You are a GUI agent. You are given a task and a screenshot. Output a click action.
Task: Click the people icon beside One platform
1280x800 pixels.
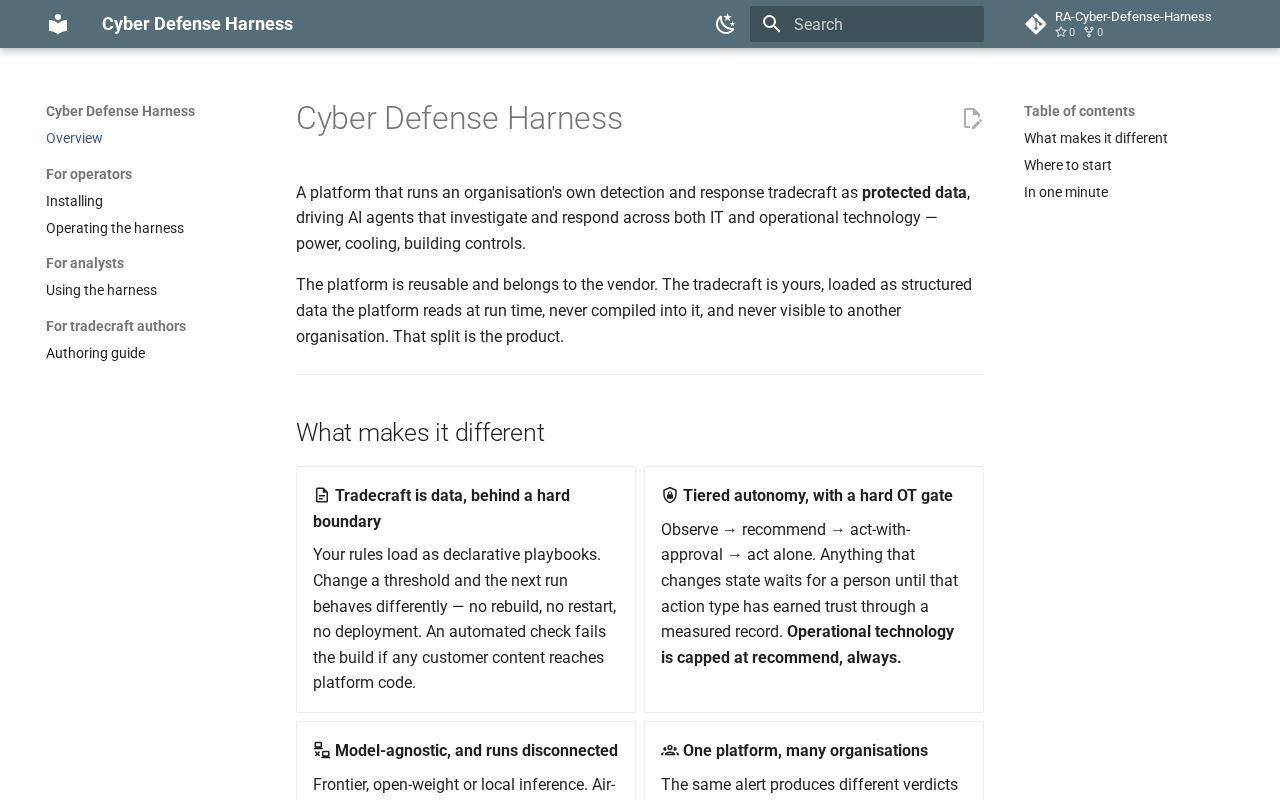pos(669,751)
